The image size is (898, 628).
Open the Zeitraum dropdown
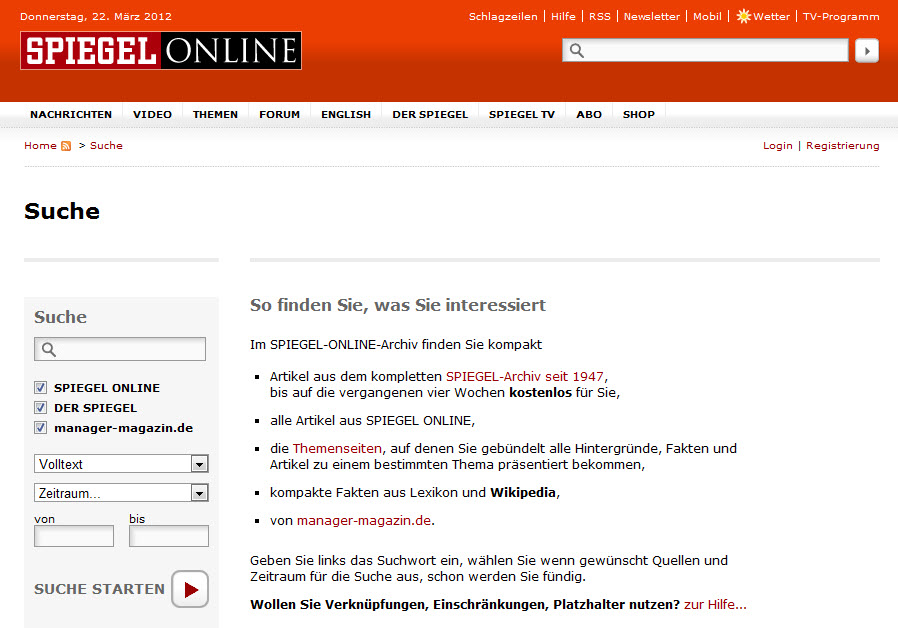pos(121,493)
